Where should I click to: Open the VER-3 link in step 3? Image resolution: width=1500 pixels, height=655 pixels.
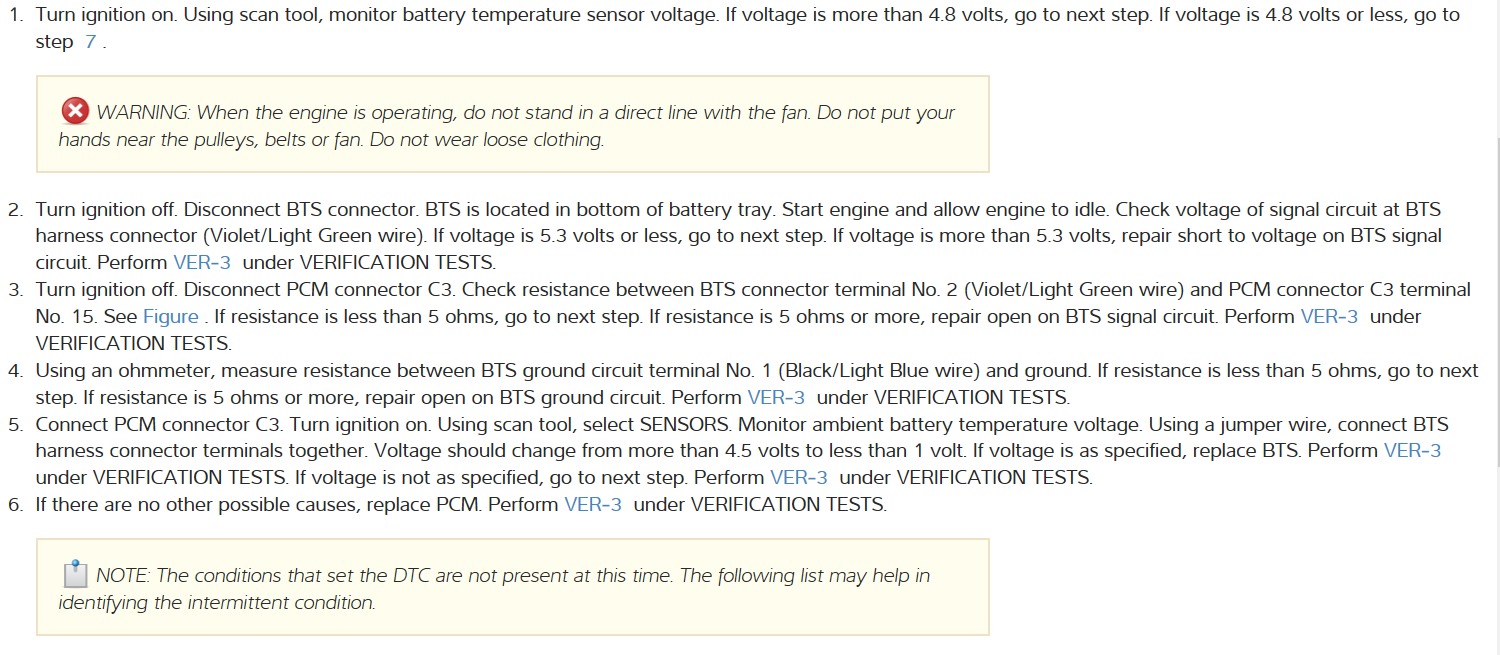tap(1330, 316)
